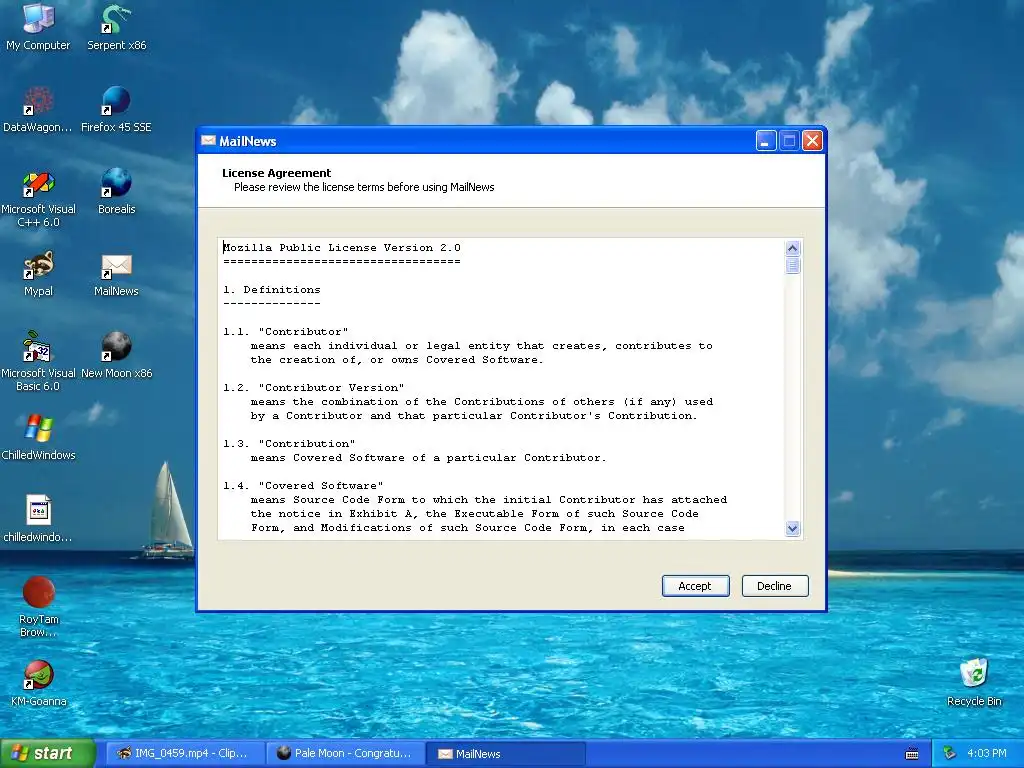Minimize the MailNews window
This screenshot has height=768, width=1024.
click(x=765, y=140)
